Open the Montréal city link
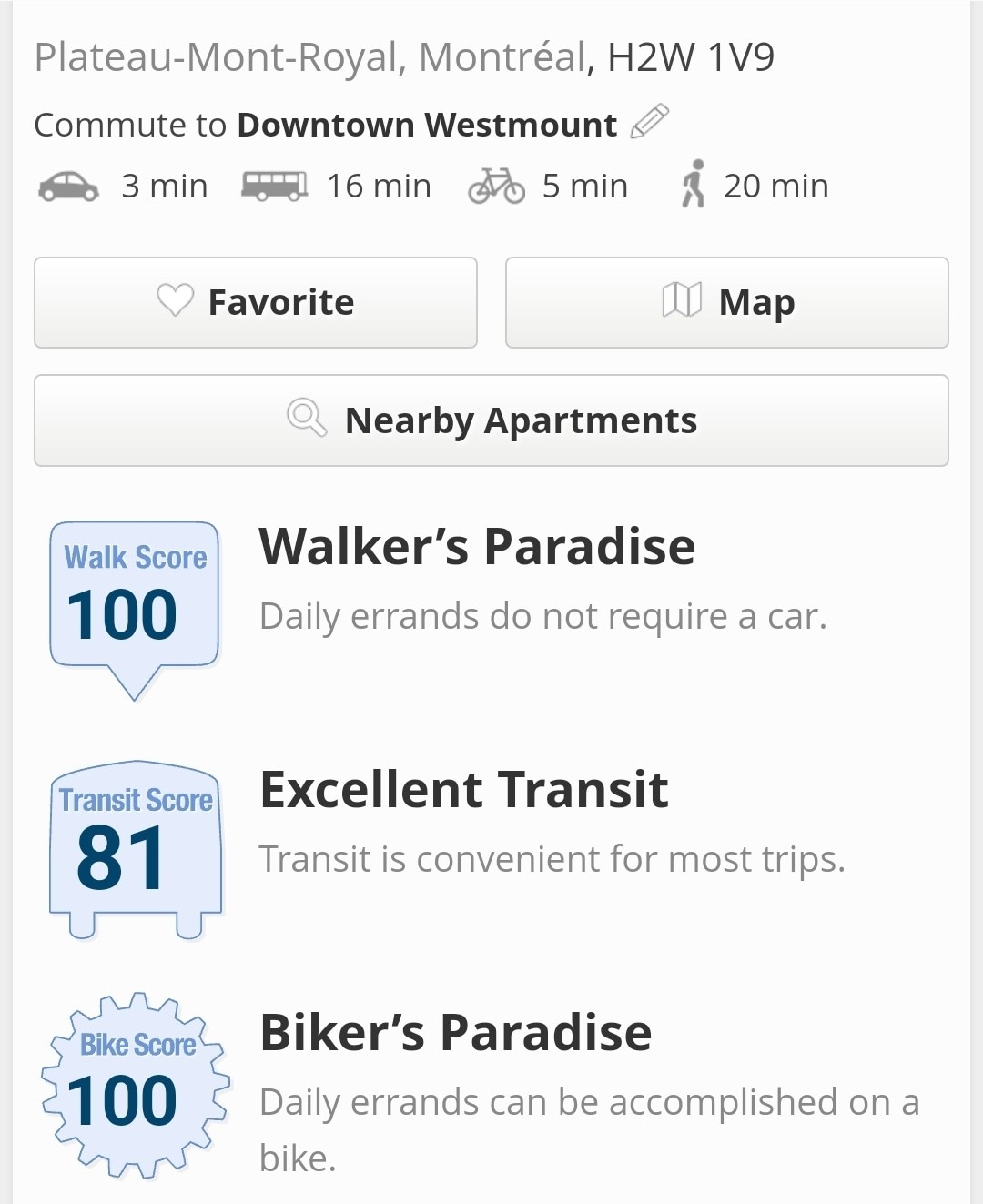Viewport: 983px width, 1204px height. point(502,57)
